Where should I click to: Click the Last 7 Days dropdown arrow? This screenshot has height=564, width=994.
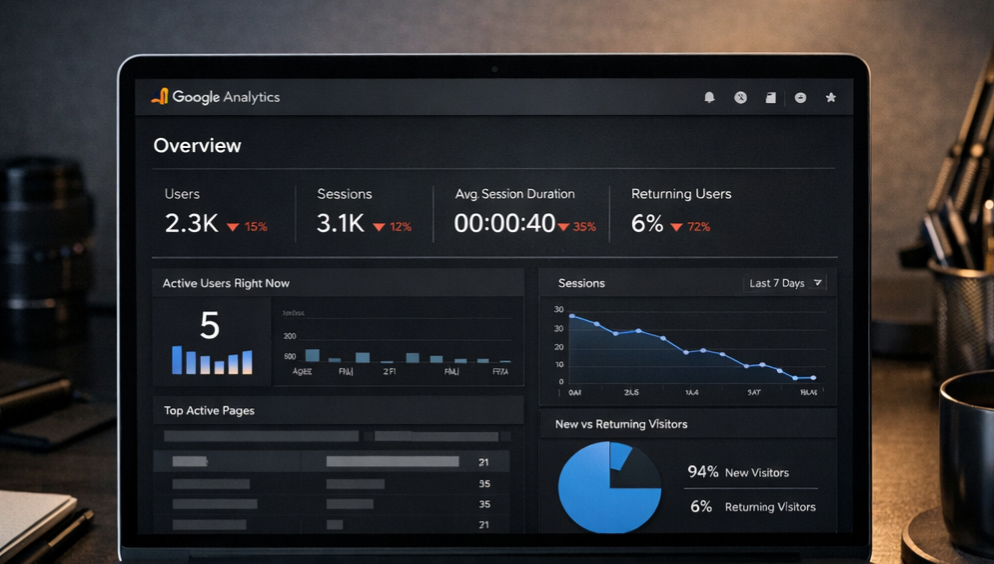point(817,283)
